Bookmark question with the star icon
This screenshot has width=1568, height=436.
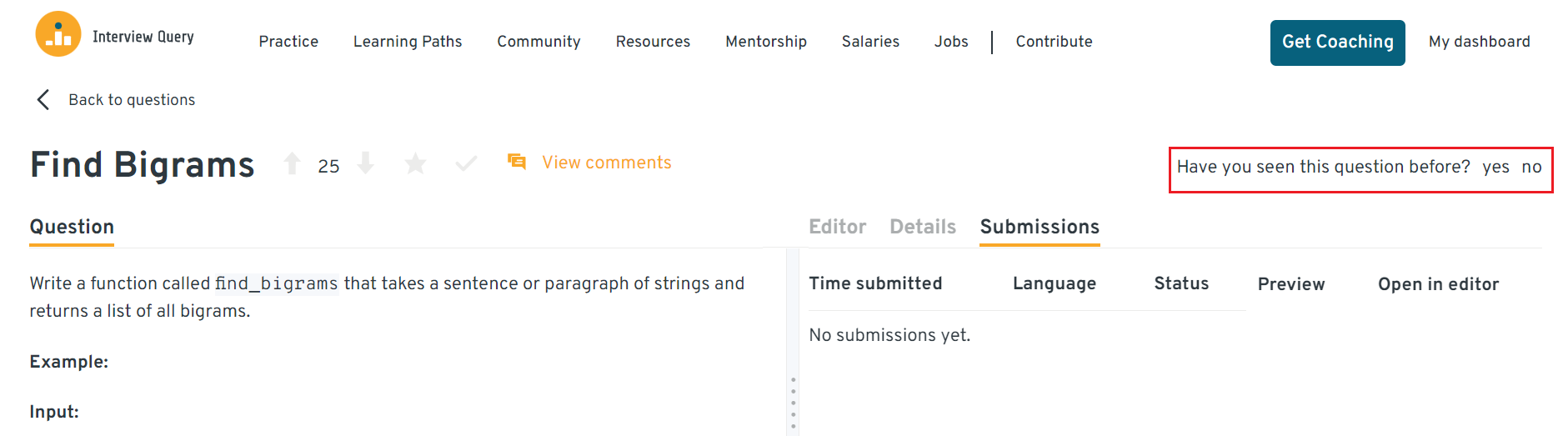click(415, 163)
